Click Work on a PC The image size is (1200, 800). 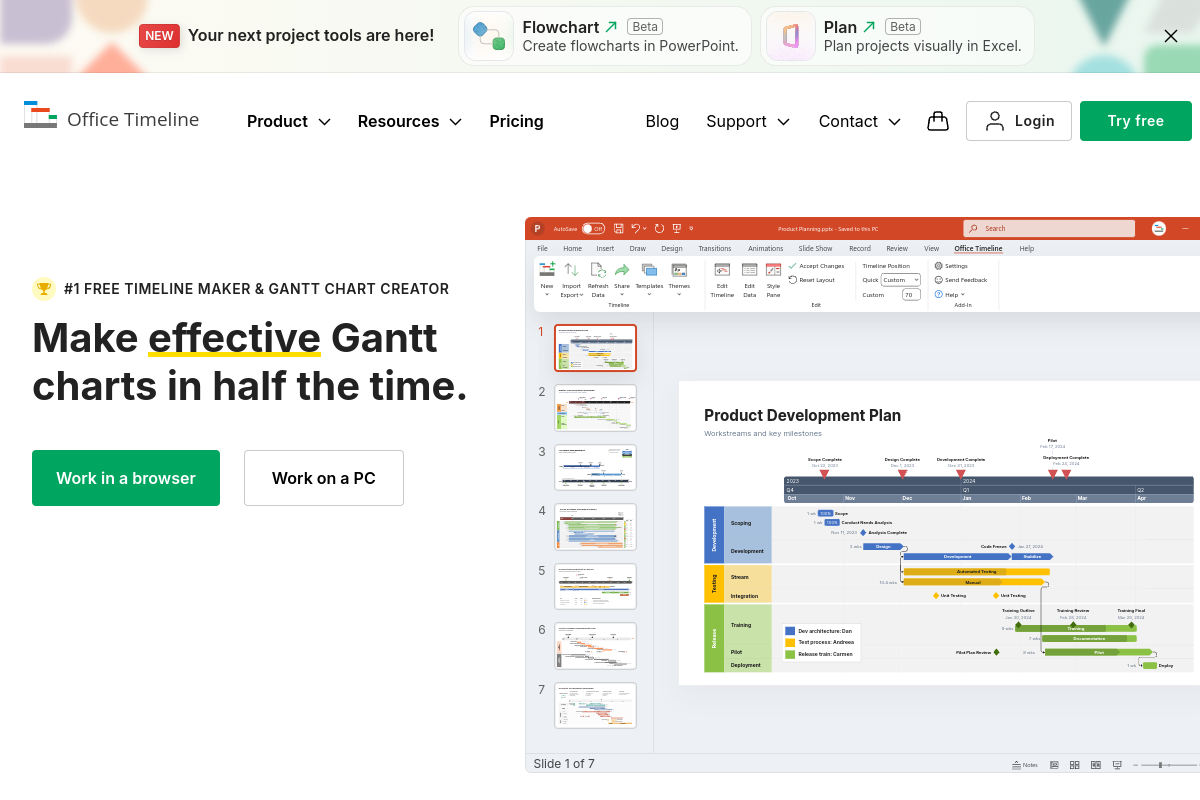324,478
